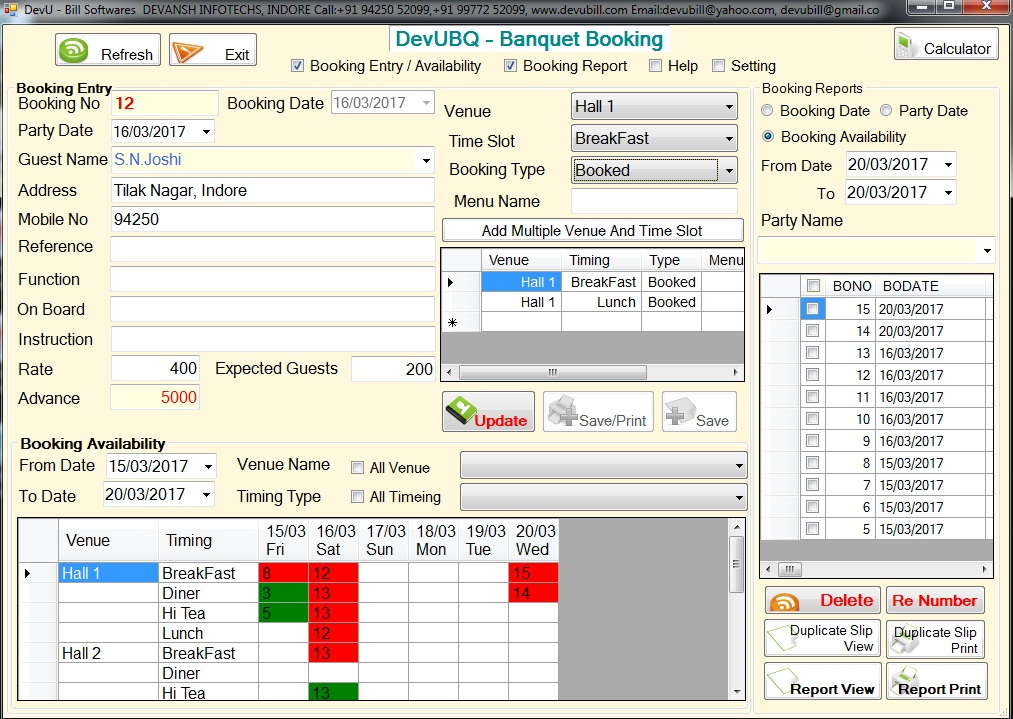The width and height of the screenshot is (1013, 719).
Task: Toggle the Setting panel checkbox
Action: [718, 66]
